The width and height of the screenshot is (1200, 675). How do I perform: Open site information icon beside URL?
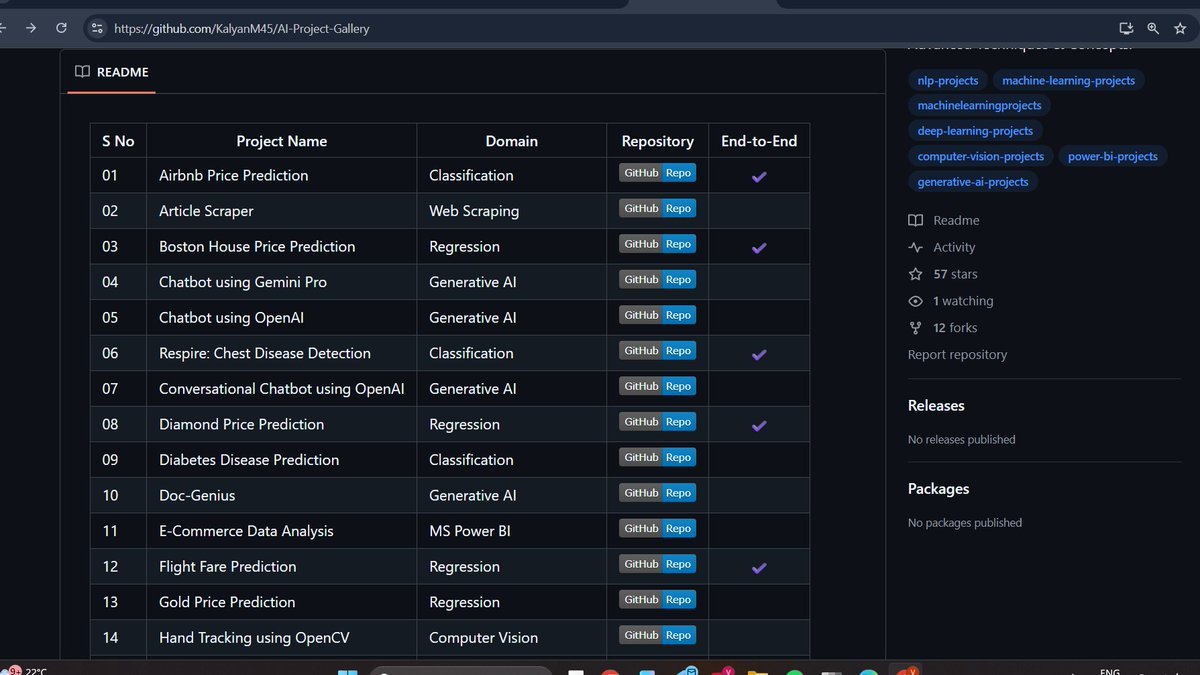[95, 28]
